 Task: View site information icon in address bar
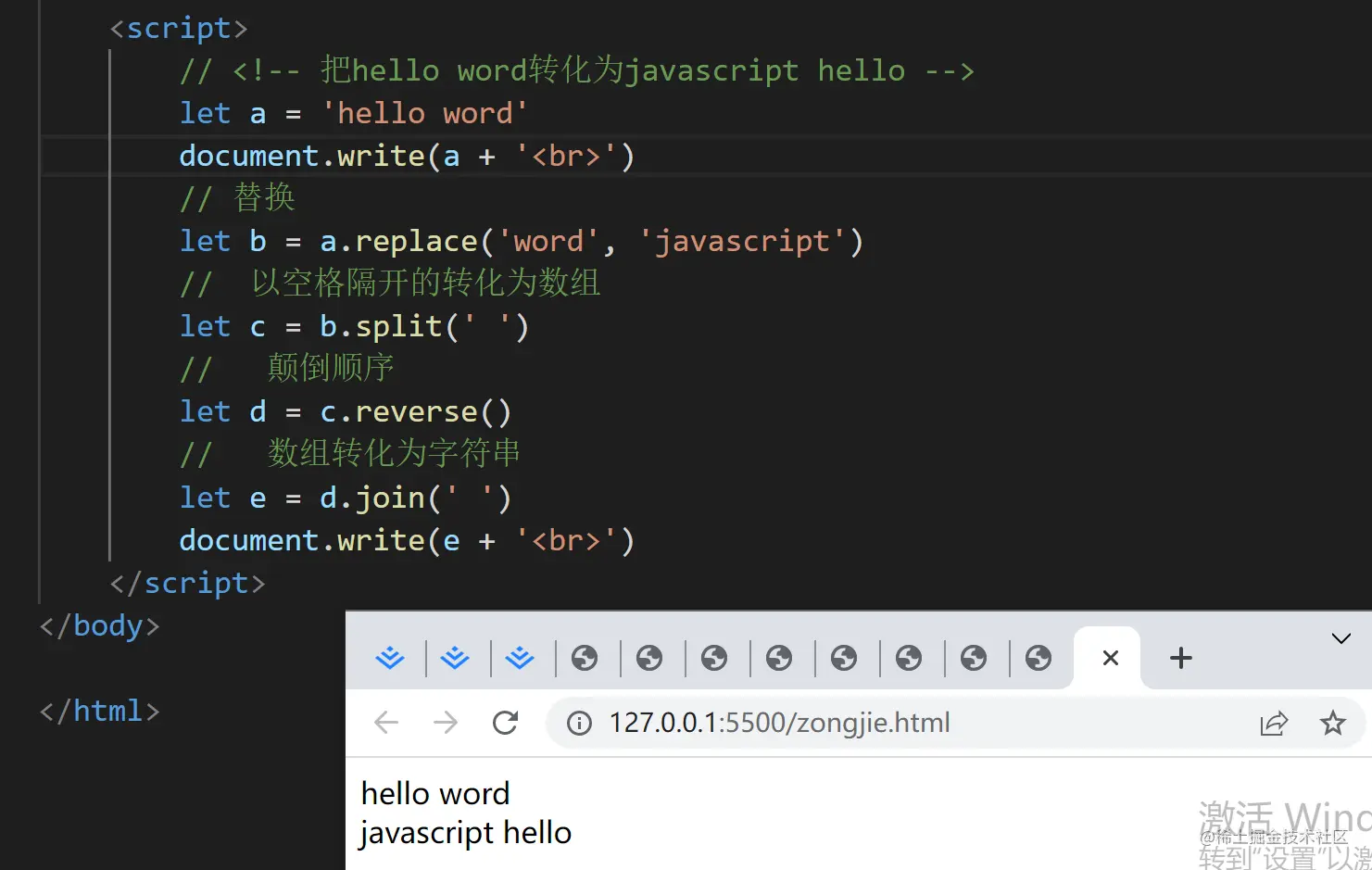(x=579, y=723)
